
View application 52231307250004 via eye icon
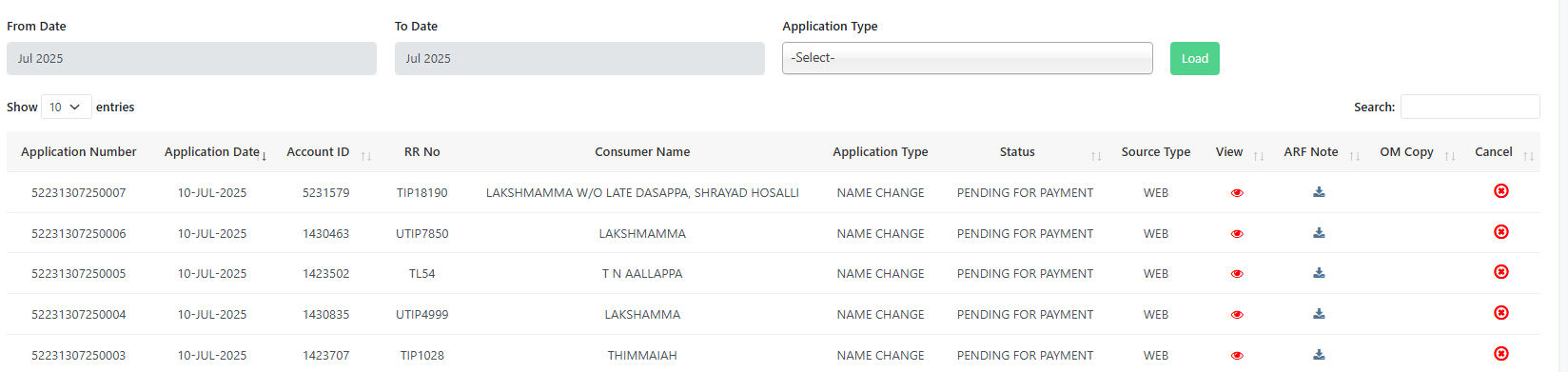point(1237,315)
